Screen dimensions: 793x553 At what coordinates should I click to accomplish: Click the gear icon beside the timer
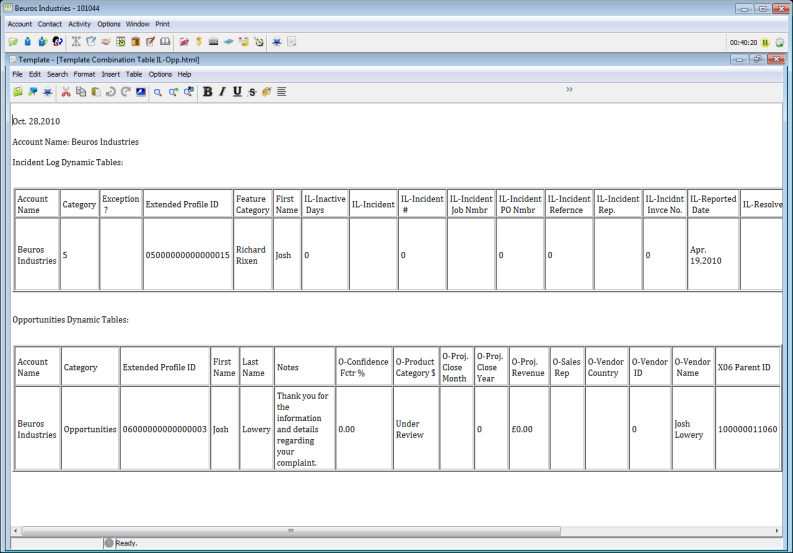(x=780, y=43)
